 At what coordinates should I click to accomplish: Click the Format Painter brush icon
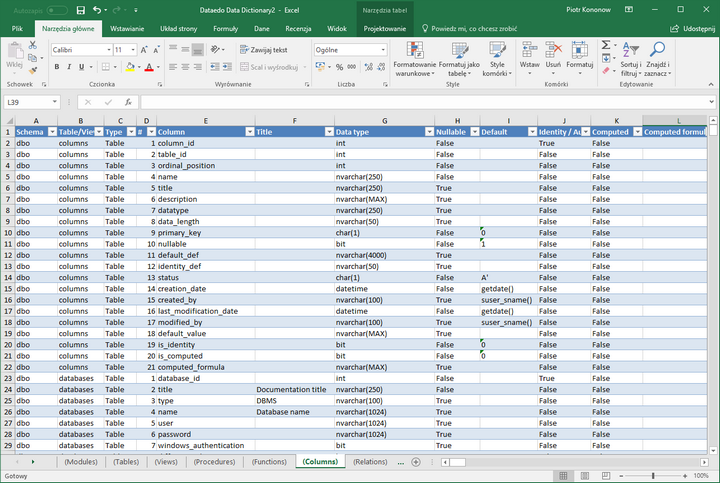pyautogui.click(x=33, y=71)
